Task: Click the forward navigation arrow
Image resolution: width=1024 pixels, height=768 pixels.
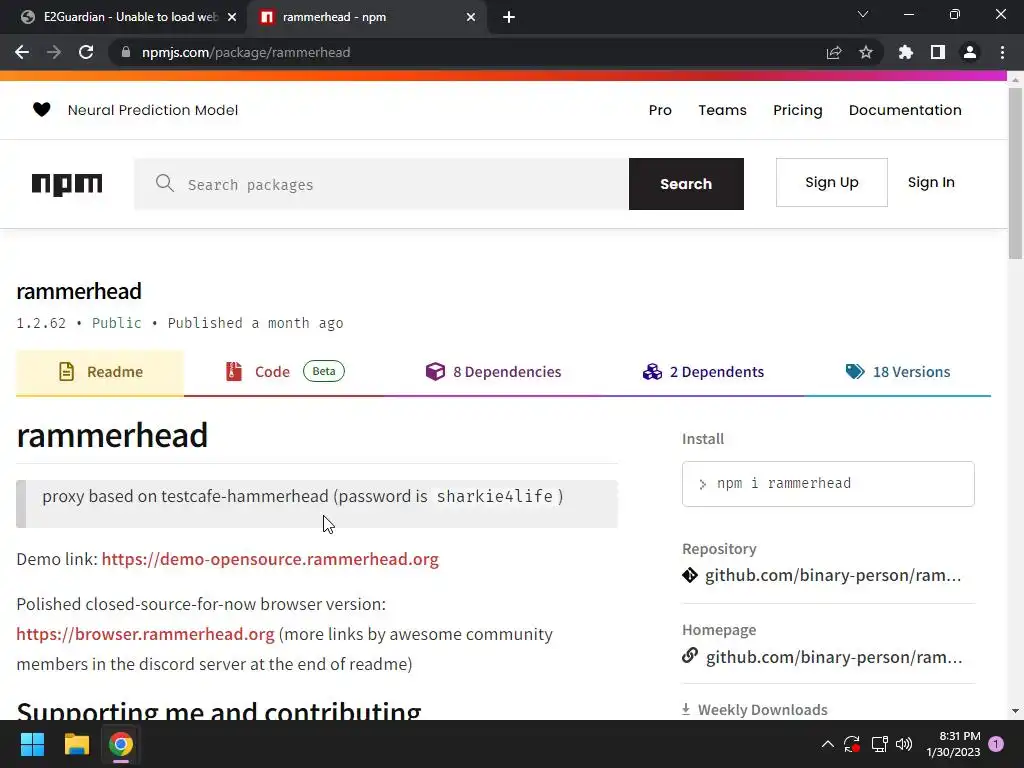Action: click(x=54, y=52)
